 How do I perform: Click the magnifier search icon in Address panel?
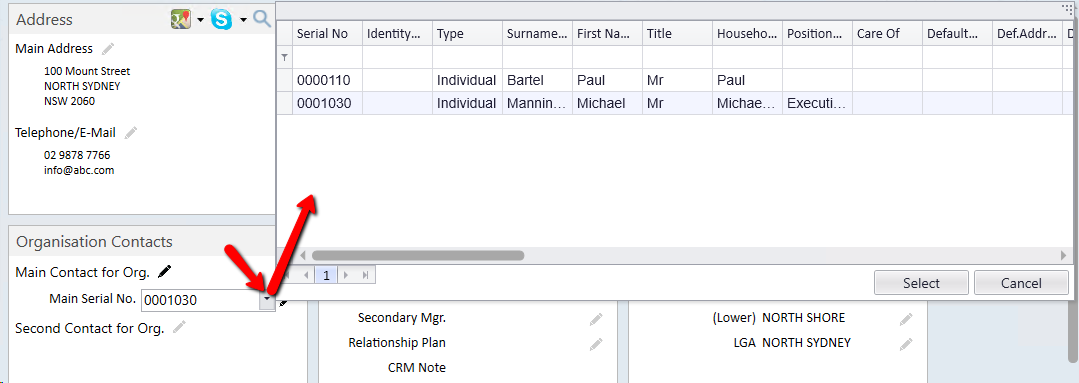pyautogui.click(x=262, y=19)
